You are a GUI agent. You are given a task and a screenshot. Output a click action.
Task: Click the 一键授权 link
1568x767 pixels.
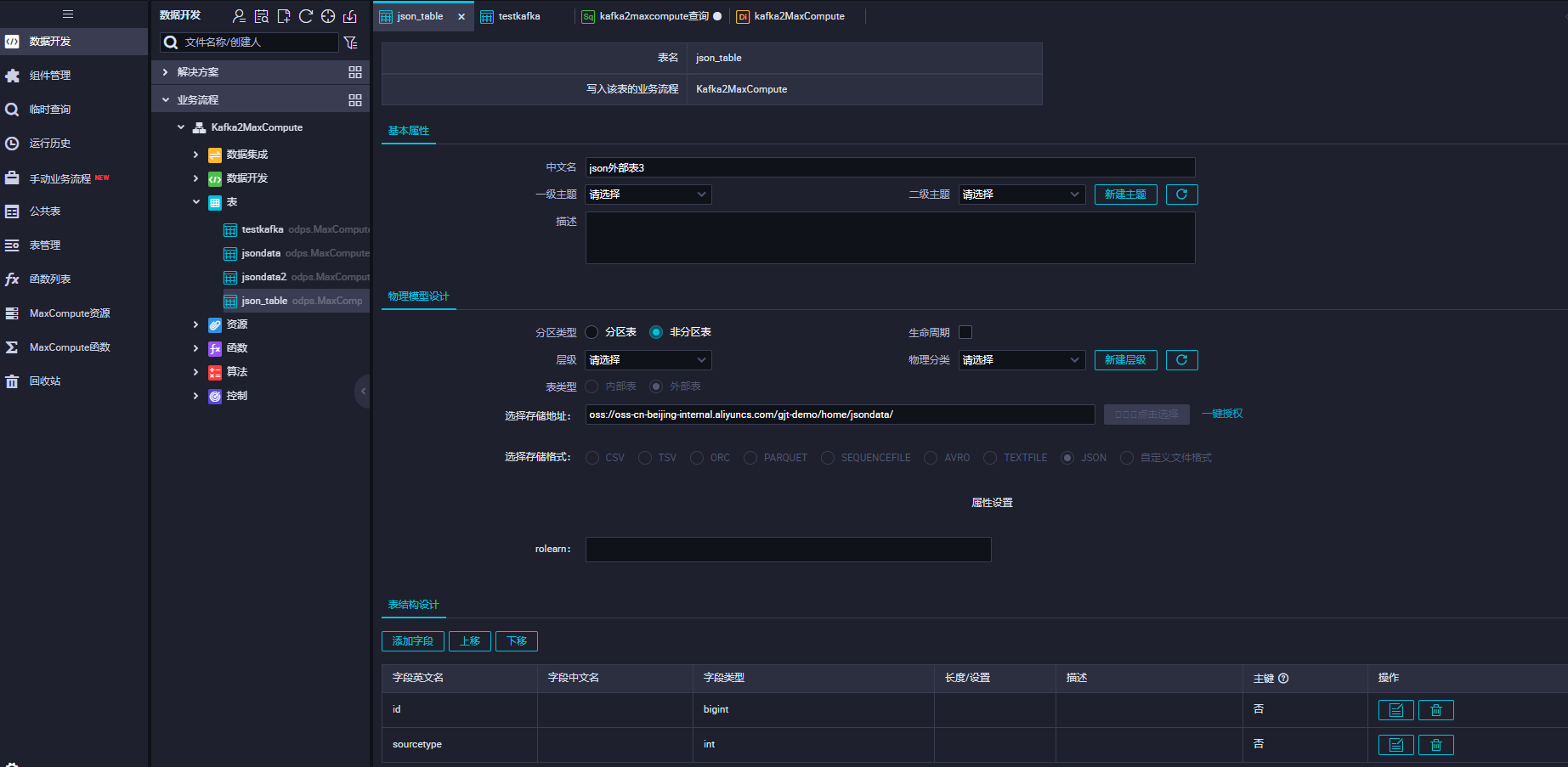pos(1221,414)
